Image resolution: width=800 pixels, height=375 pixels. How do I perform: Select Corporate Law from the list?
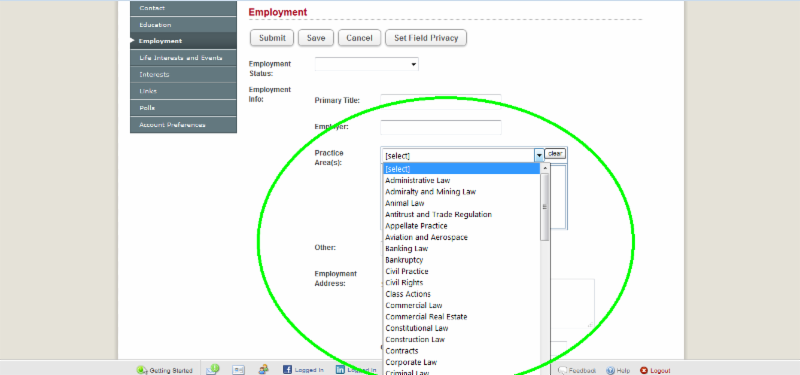pyautogui.click(x=461, y=362)
